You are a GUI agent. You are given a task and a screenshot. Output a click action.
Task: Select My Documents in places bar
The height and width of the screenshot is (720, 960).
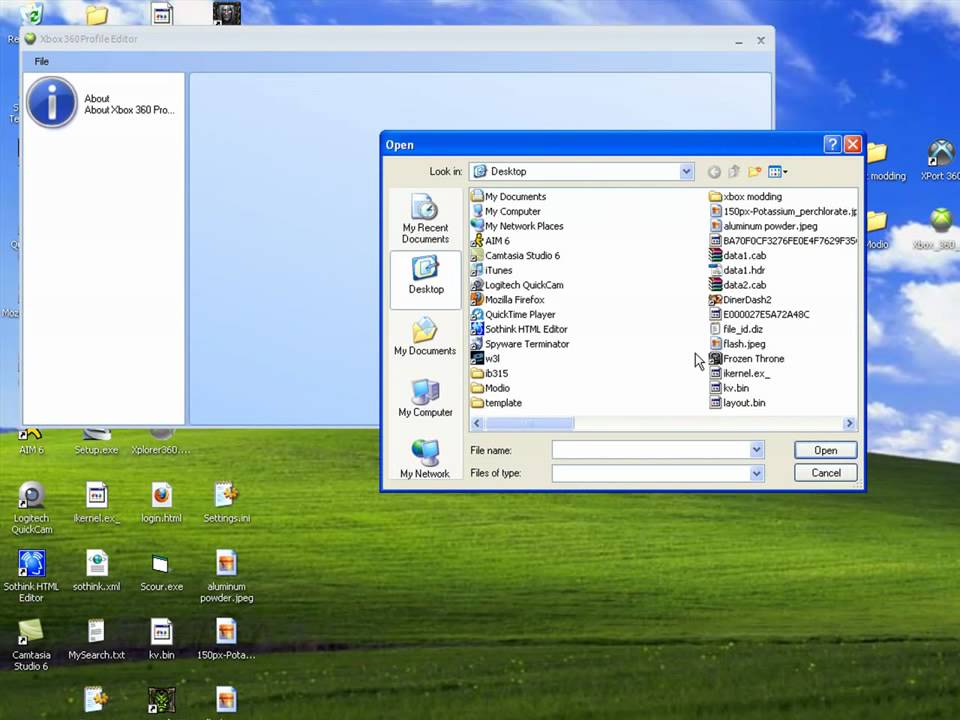425,336
